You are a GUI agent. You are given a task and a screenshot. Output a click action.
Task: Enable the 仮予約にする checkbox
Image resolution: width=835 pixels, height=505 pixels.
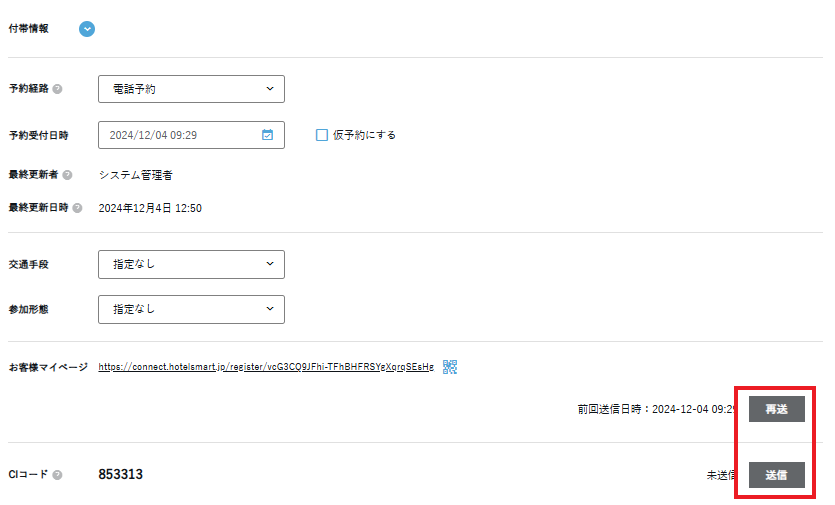click(322, 135)
